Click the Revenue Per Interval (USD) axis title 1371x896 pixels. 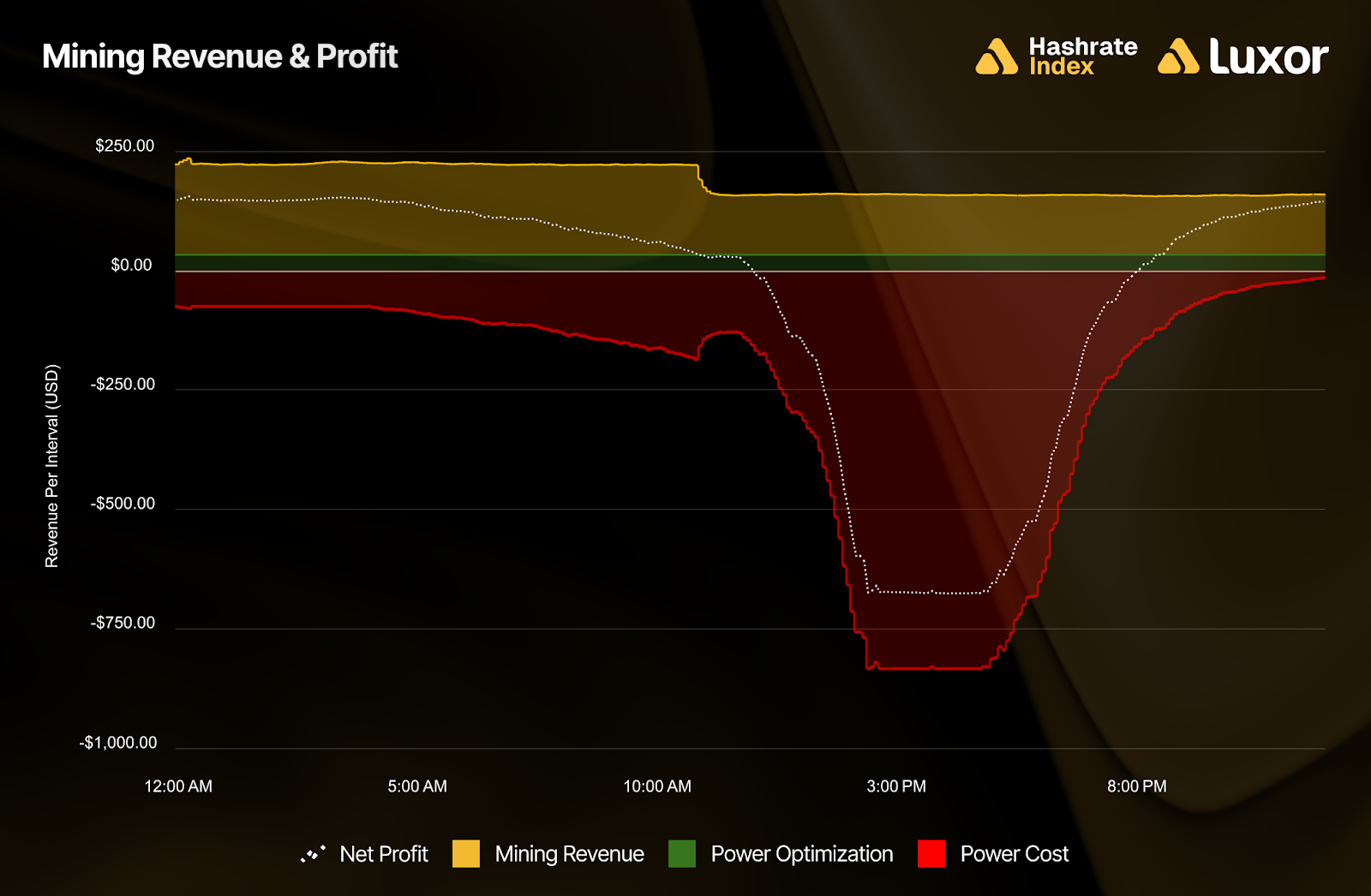click(52, 466)
